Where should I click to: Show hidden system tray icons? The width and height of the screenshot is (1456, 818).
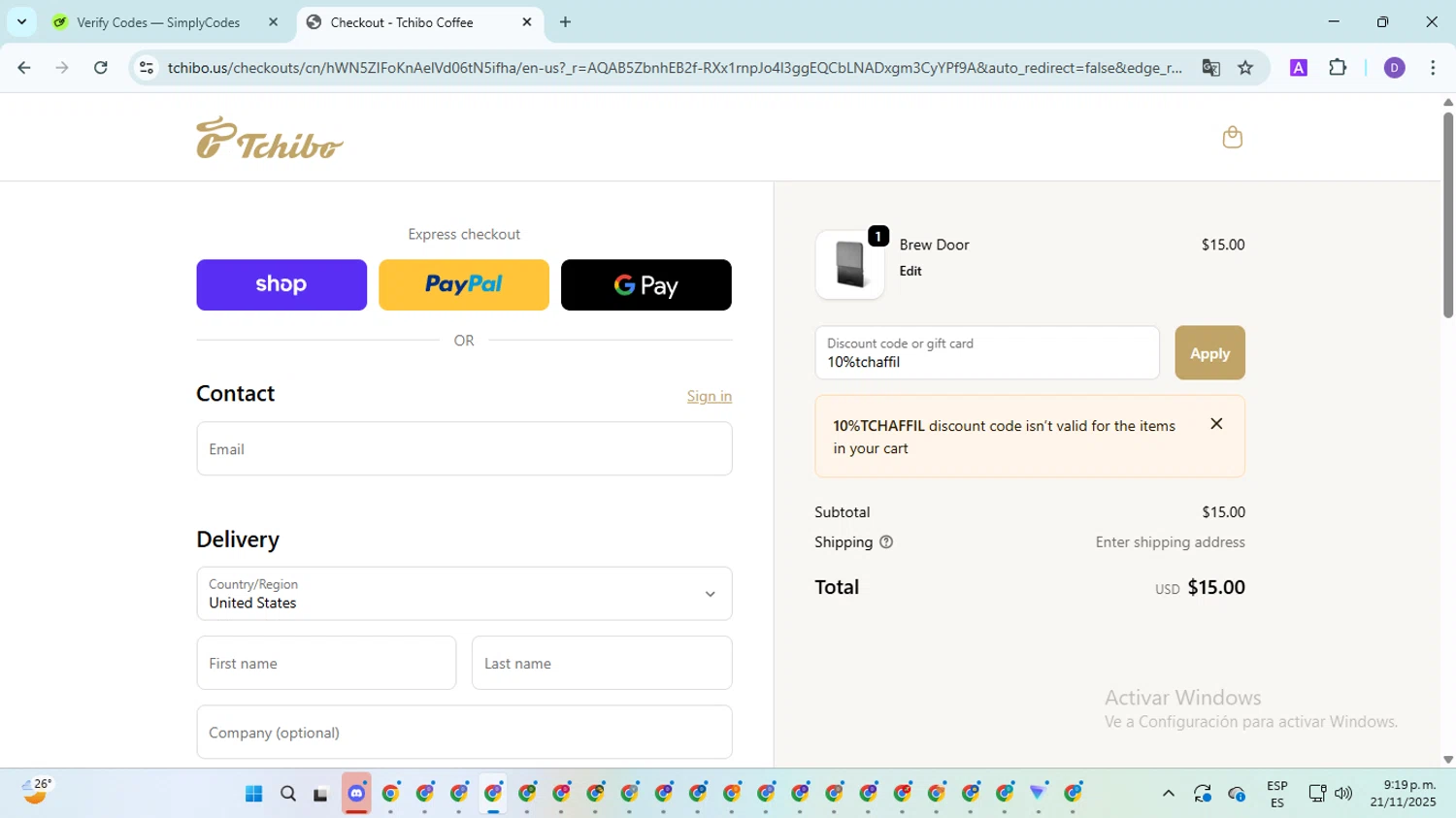click(1169, 794)
